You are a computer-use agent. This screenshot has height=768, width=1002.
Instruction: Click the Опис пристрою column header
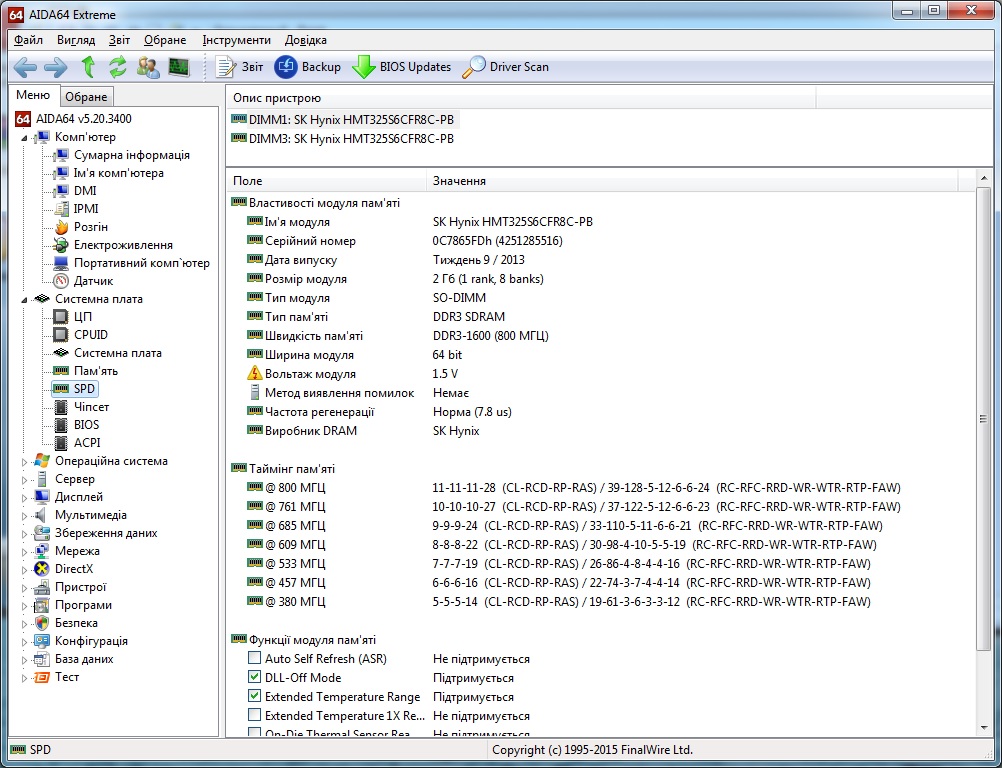521,98
